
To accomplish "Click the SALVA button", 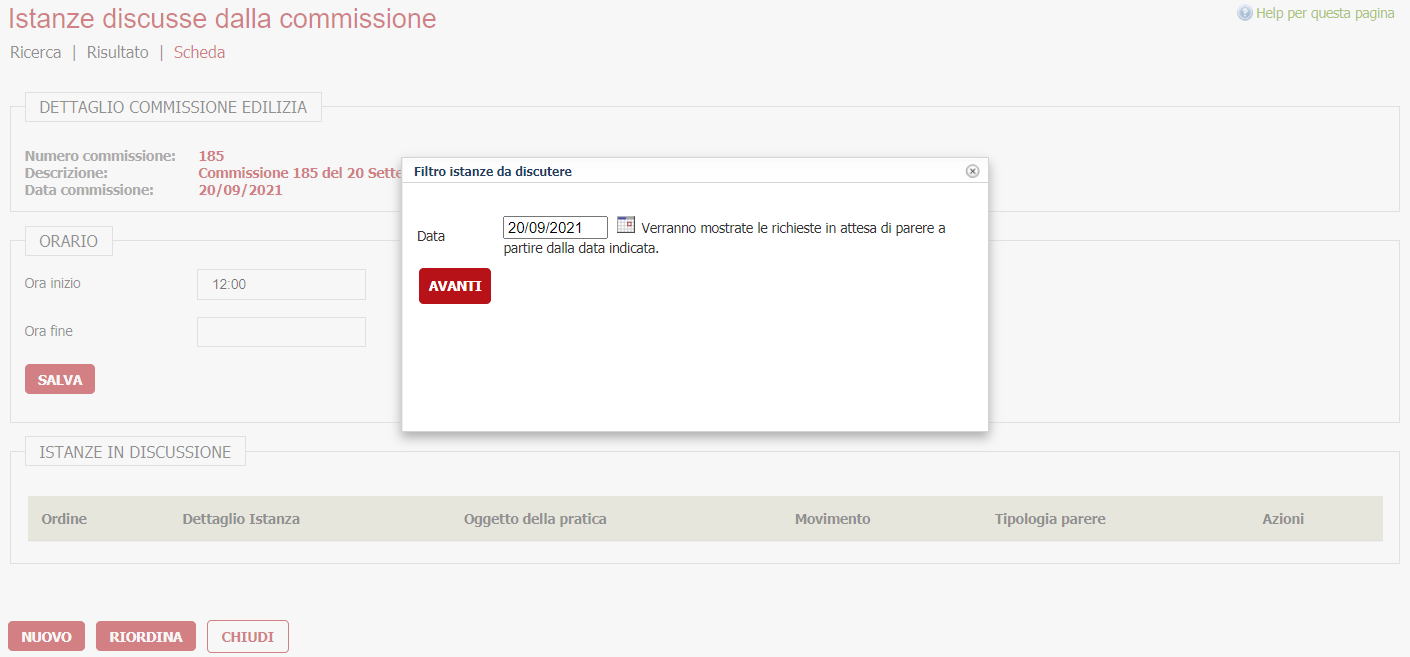I will point(59,378).
